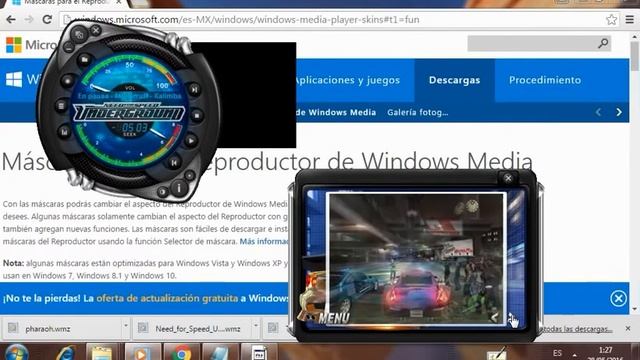This screenshot has height=360, width=640.
Task: Open the info button on the skin
Action: (x=178, y=188)
